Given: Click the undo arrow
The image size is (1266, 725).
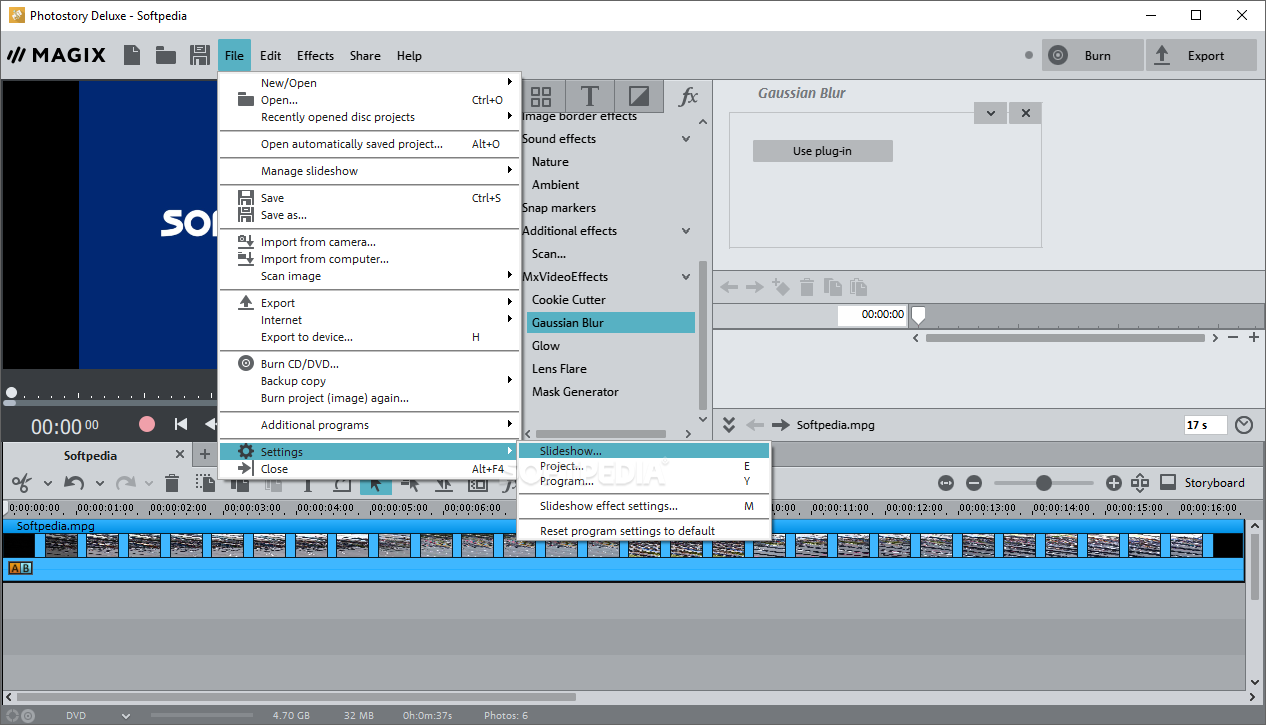Looking at the screenshot, I should (x=73, y=483).
